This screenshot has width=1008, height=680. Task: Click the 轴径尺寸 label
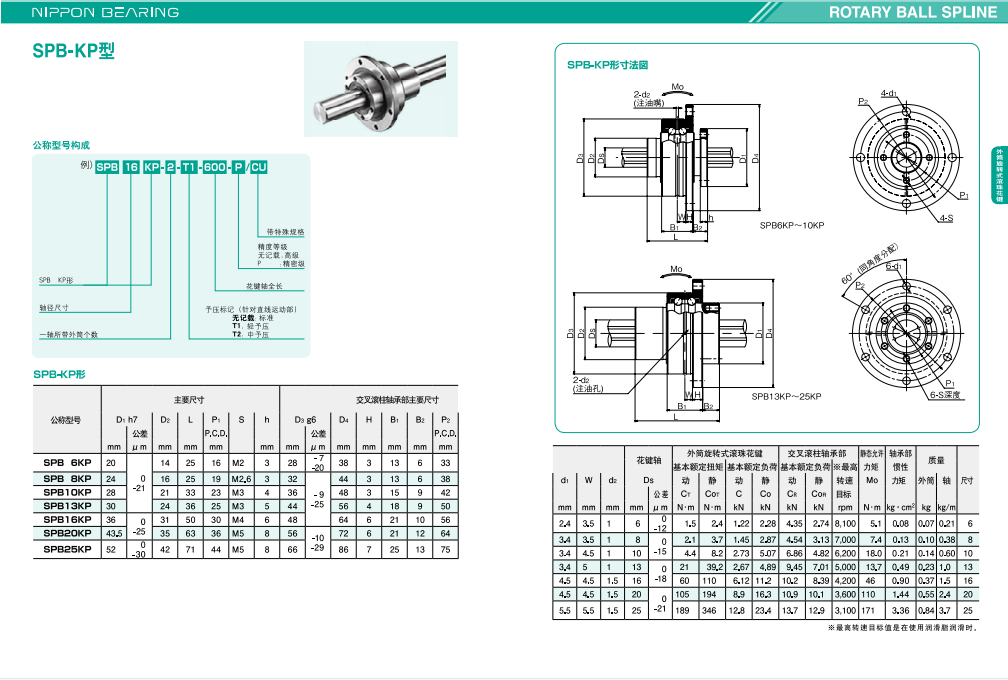click(53, 308)
